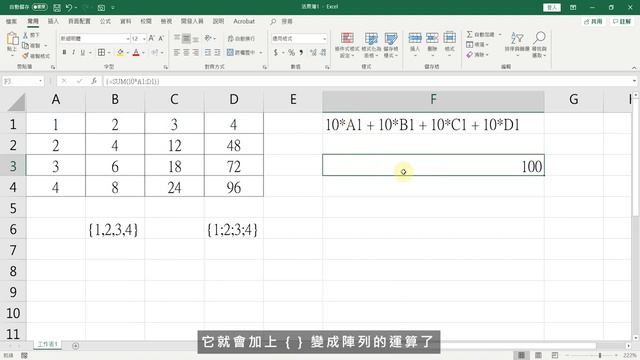
Task: Click the Increase Indent icon
Action: click(x=217, y=52)
